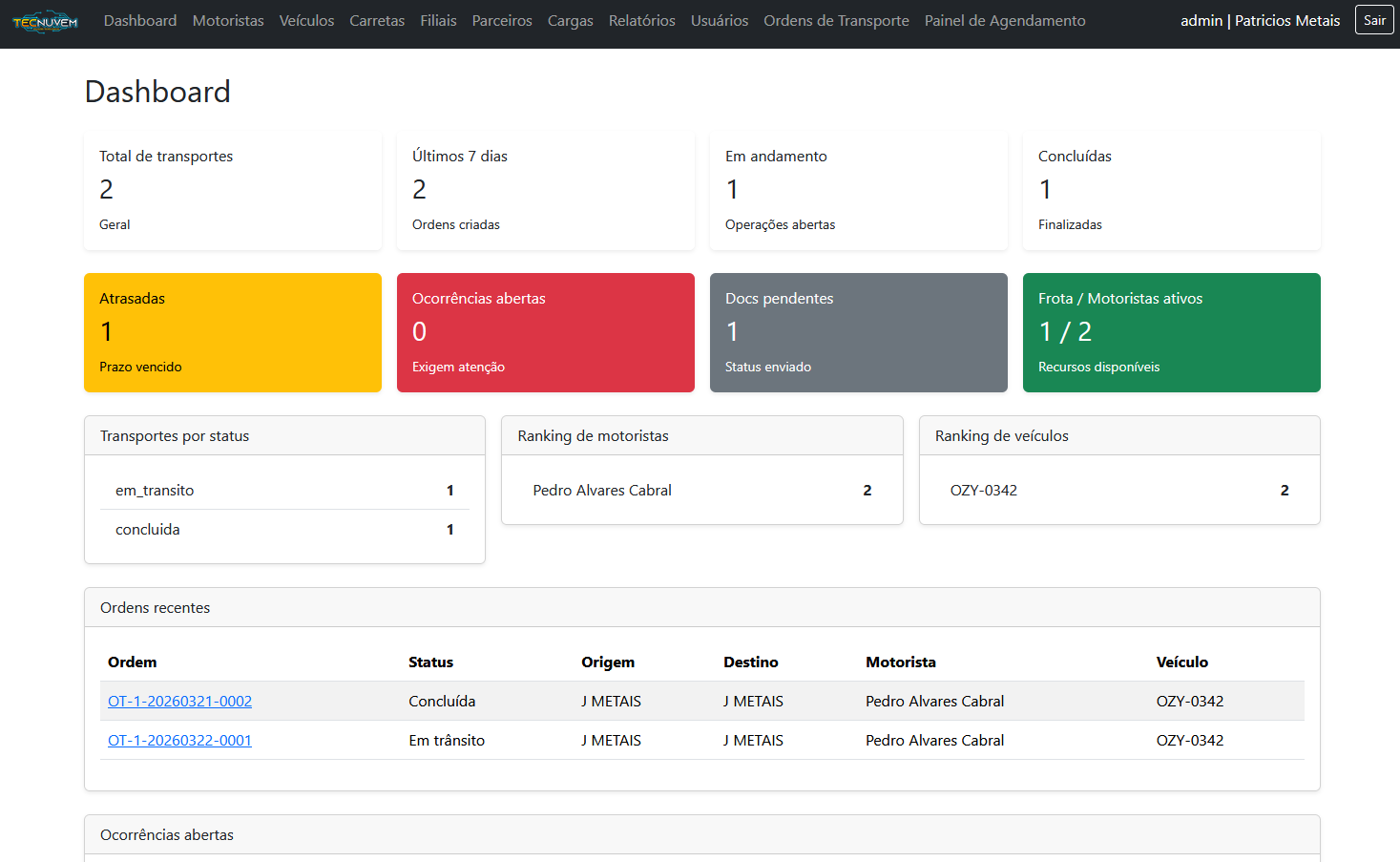The width and height of the screenshot is (1400, 862).
Task: Open the Relatórios page
Action: pyautogui.click(x=641, y=21)
